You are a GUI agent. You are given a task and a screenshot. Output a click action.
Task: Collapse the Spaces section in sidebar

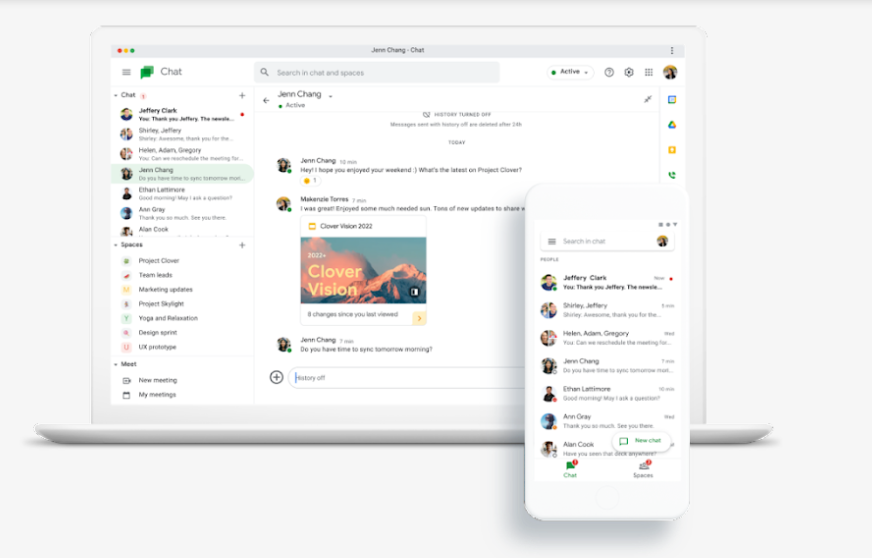[x=115, y=245]
